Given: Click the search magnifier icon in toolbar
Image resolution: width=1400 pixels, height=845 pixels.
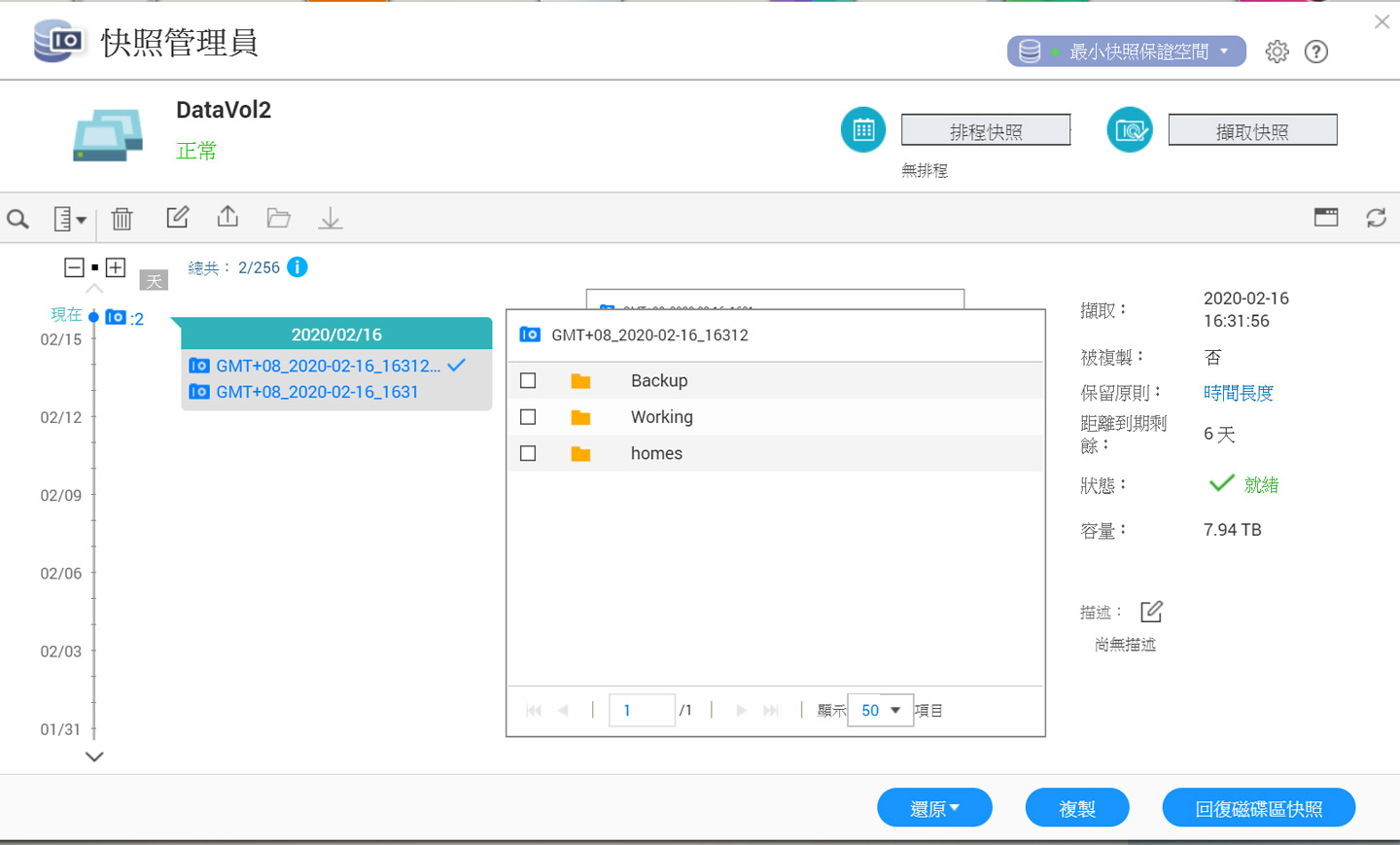Looking at the screenshot, I should [17, 219].
